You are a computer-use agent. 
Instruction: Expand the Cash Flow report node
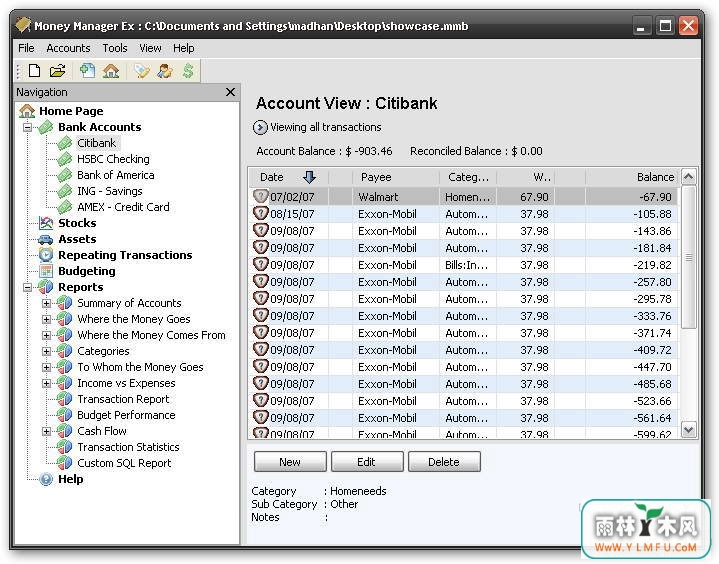(46, 431)
